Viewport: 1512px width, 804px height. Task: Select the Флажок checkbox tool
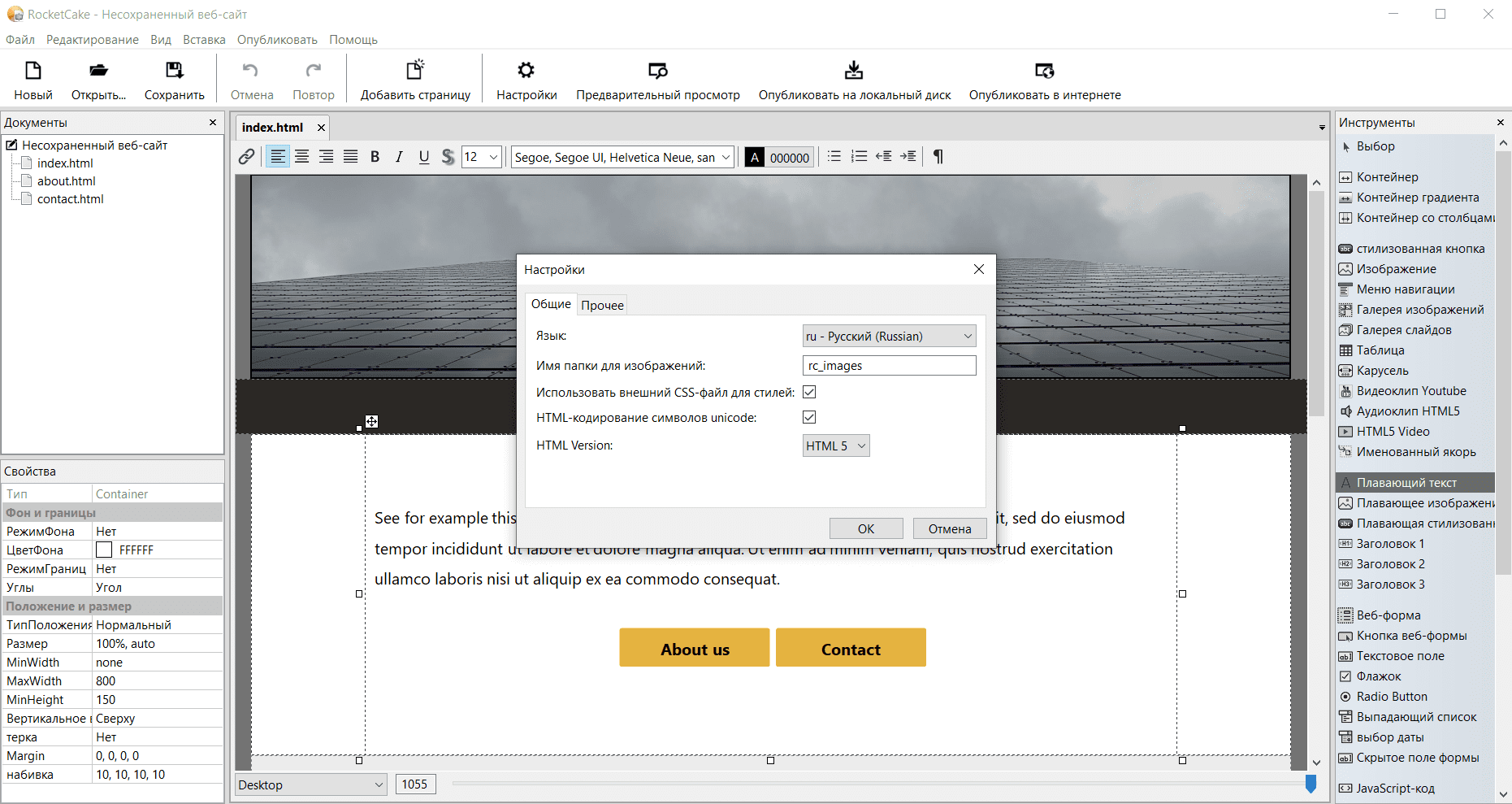[1379, 676]
